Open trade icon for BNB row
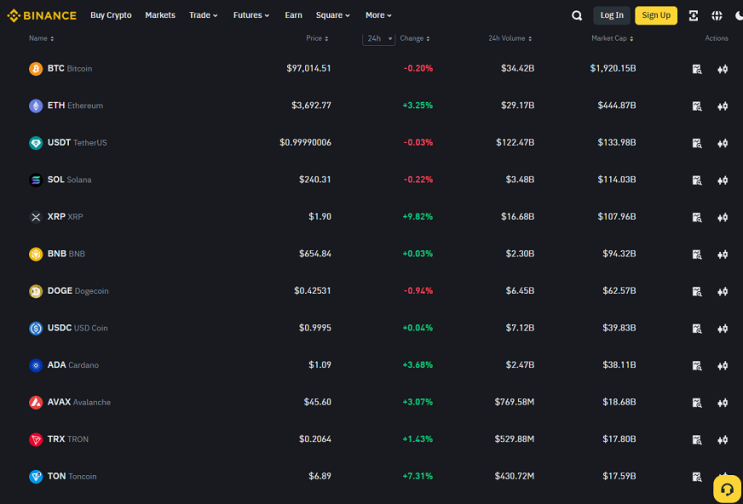 point(722,254)
